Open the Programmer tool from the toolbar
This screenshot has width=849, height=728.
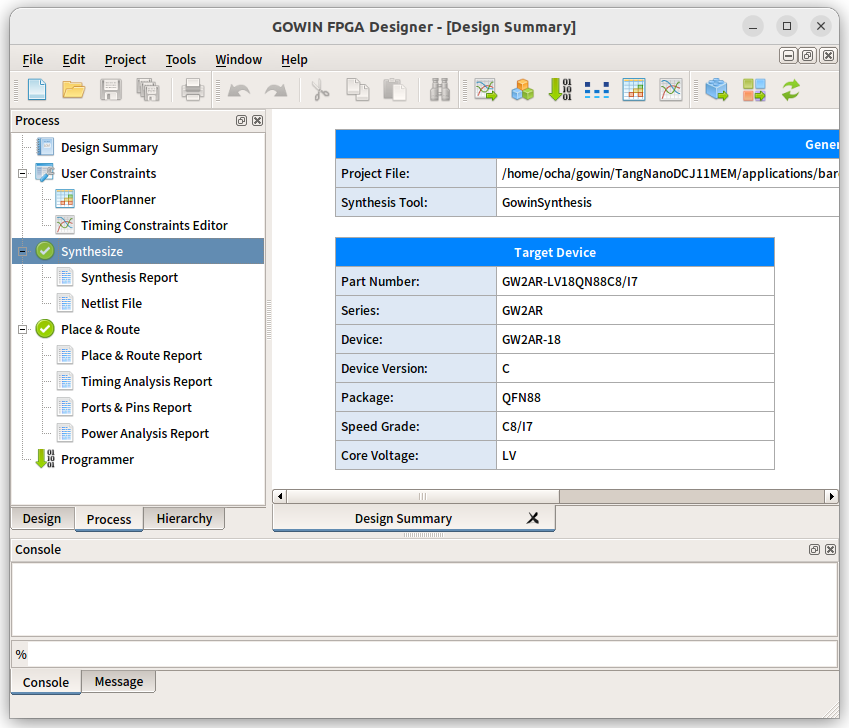pos(560,90)
